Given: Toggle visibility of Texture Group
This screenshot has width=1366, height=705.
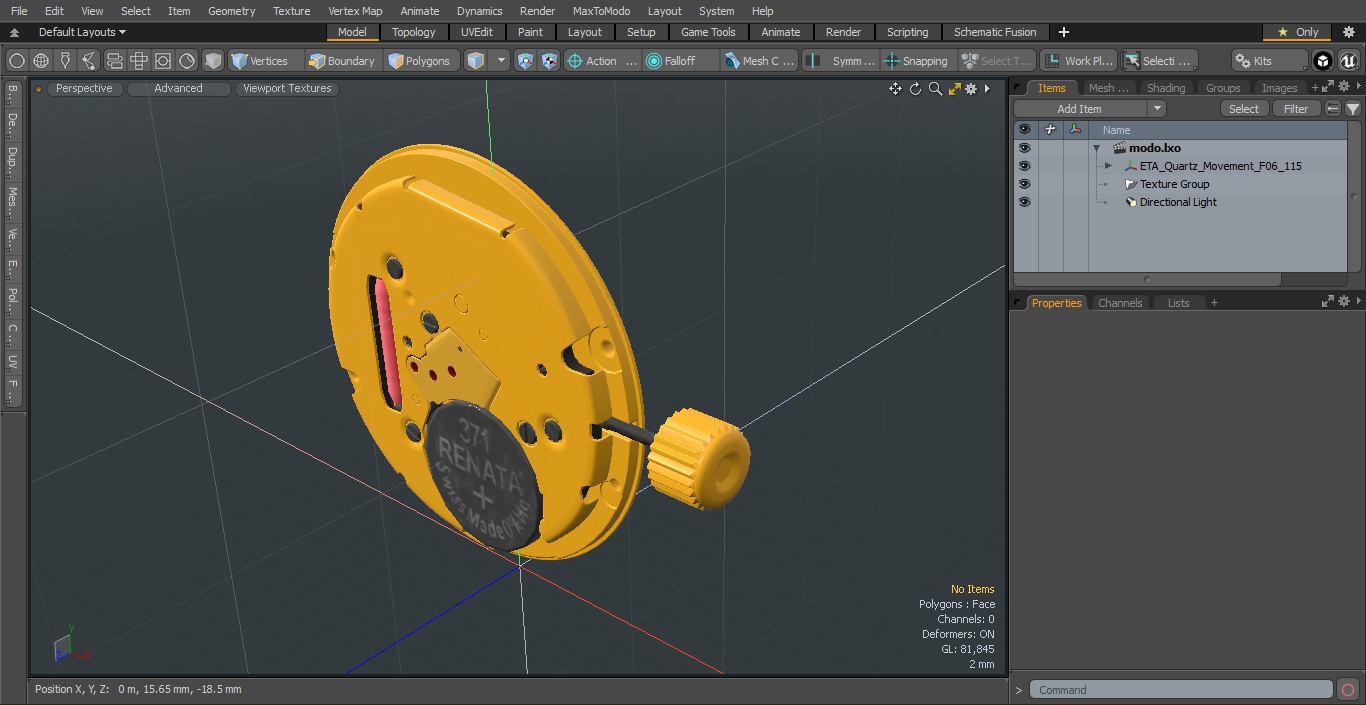Looking at the screenshot, I should [1024, 184].
